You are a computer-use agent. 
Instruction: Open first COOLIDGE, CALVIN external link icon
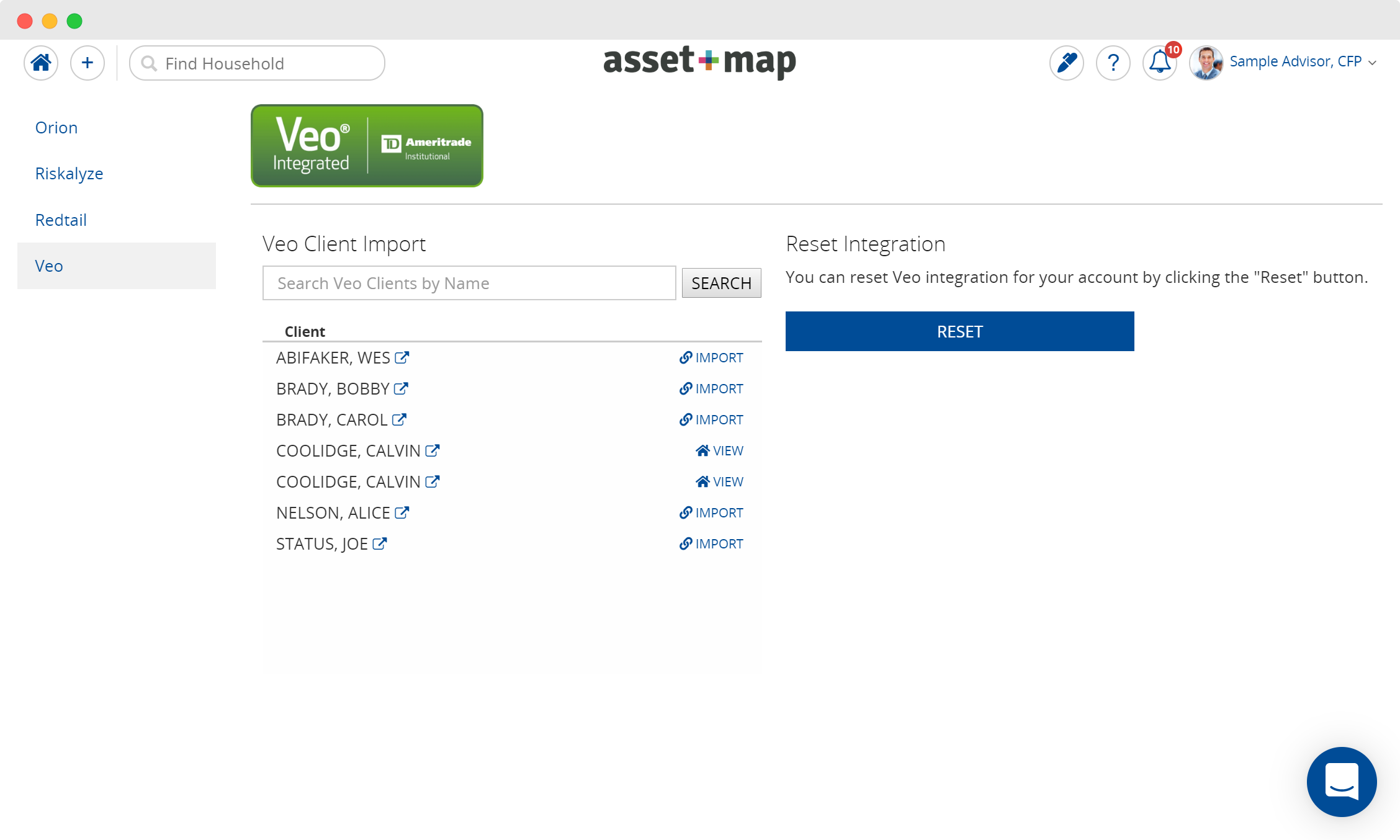click(x=433, y=450)
